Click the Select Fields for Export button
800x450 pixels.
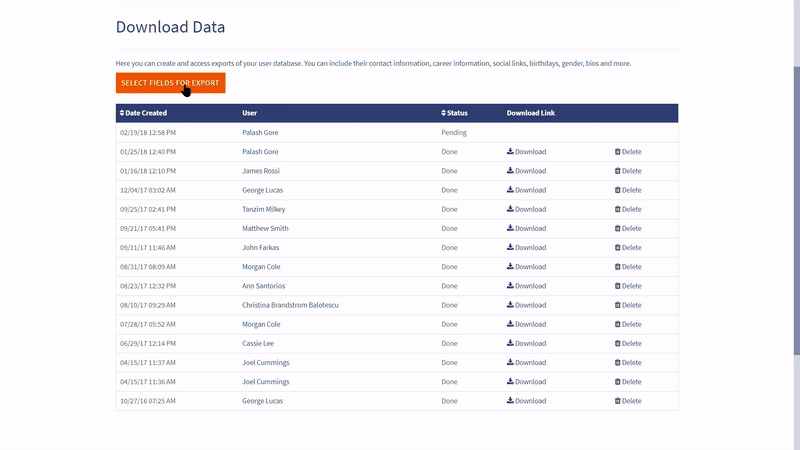pyautogui.click(x=170, y=83)
